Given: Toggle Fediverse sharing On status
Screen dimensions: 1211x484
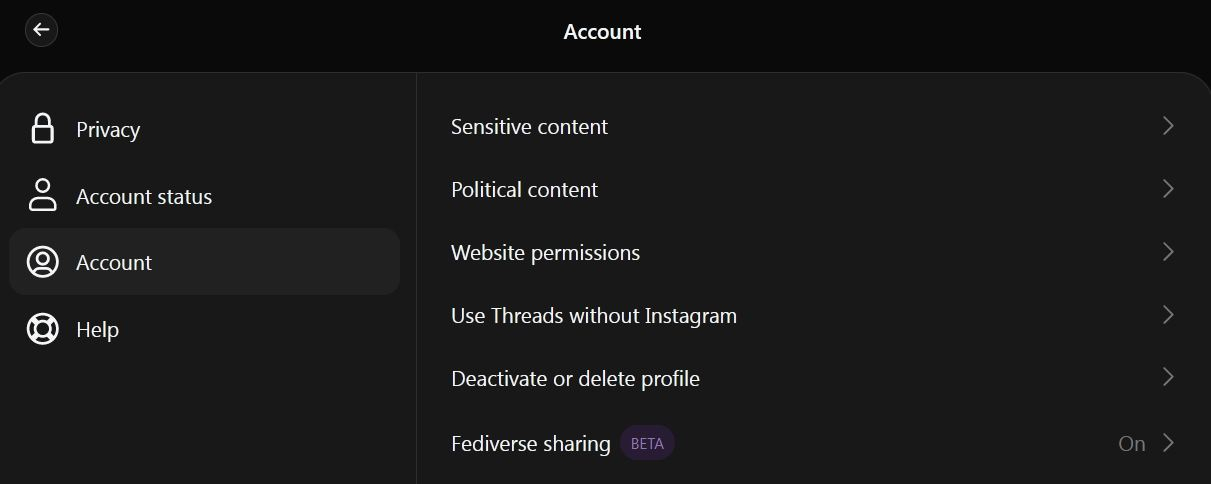Looking at the screenshot, I should (x=1131, y=444).
